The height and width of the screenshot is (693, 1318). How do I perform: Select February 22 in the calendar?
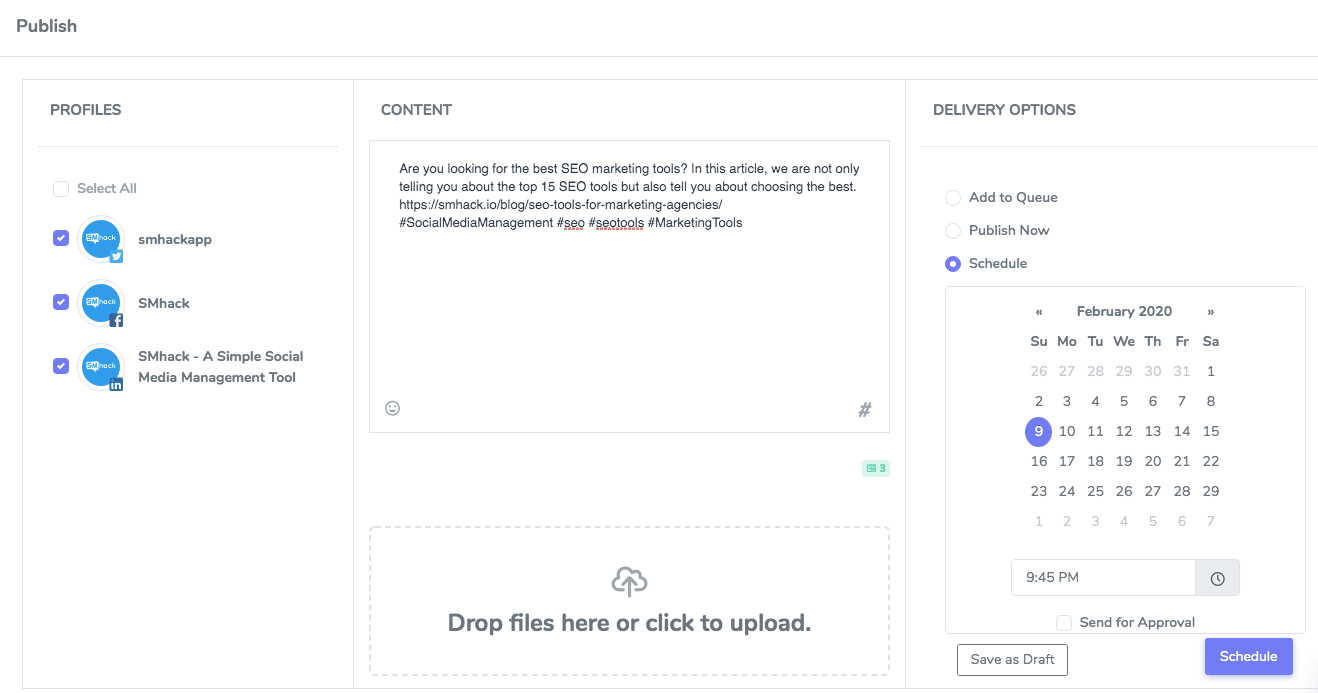click(1211, 462)
